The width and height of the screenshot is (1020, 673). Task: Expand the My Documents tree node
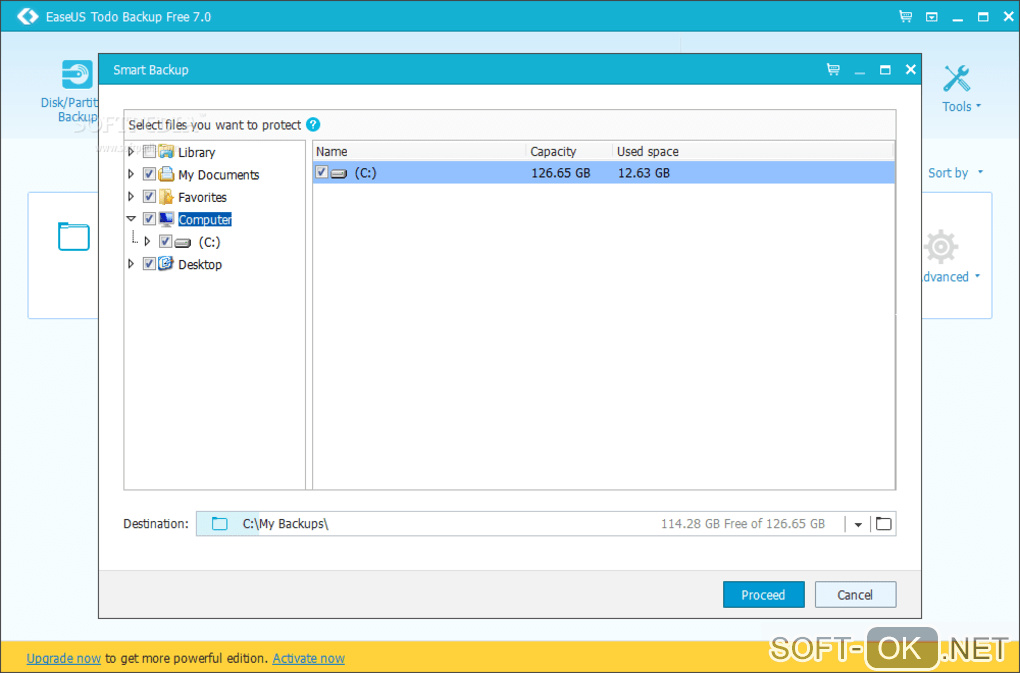[x=131, y=174]
